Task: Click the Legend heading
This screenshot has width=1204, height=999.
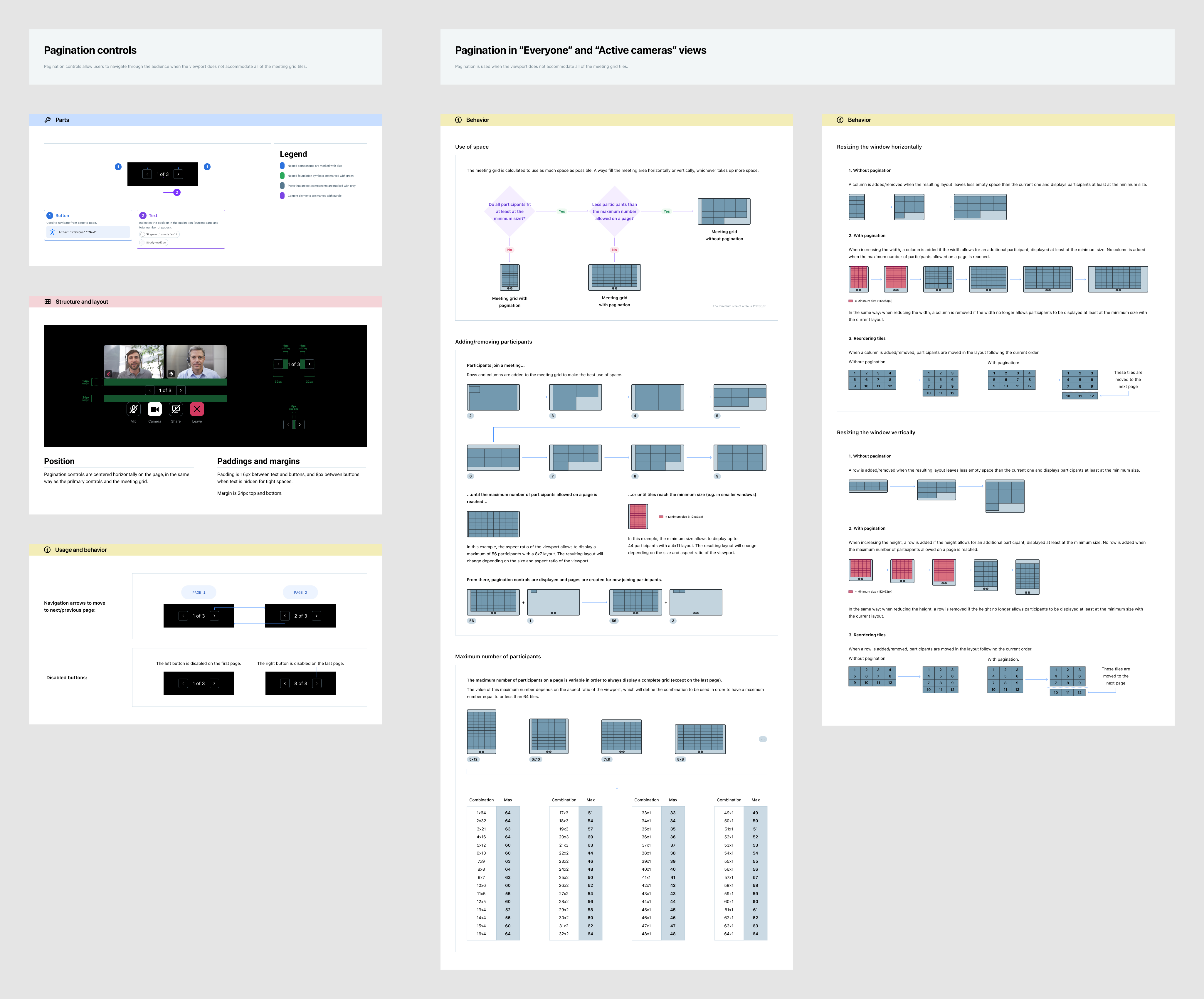Action: 294,154
